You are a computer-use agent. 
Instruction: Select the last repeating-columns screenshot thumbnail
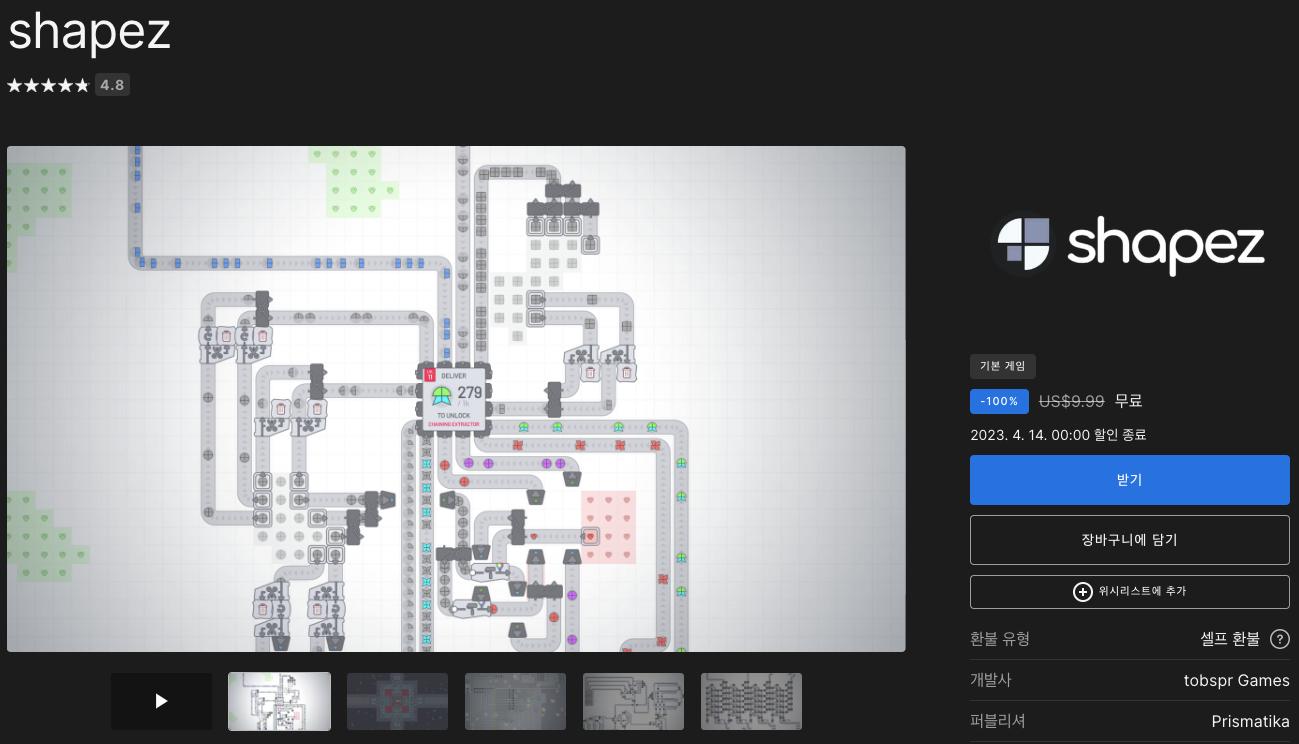(751, 701)
